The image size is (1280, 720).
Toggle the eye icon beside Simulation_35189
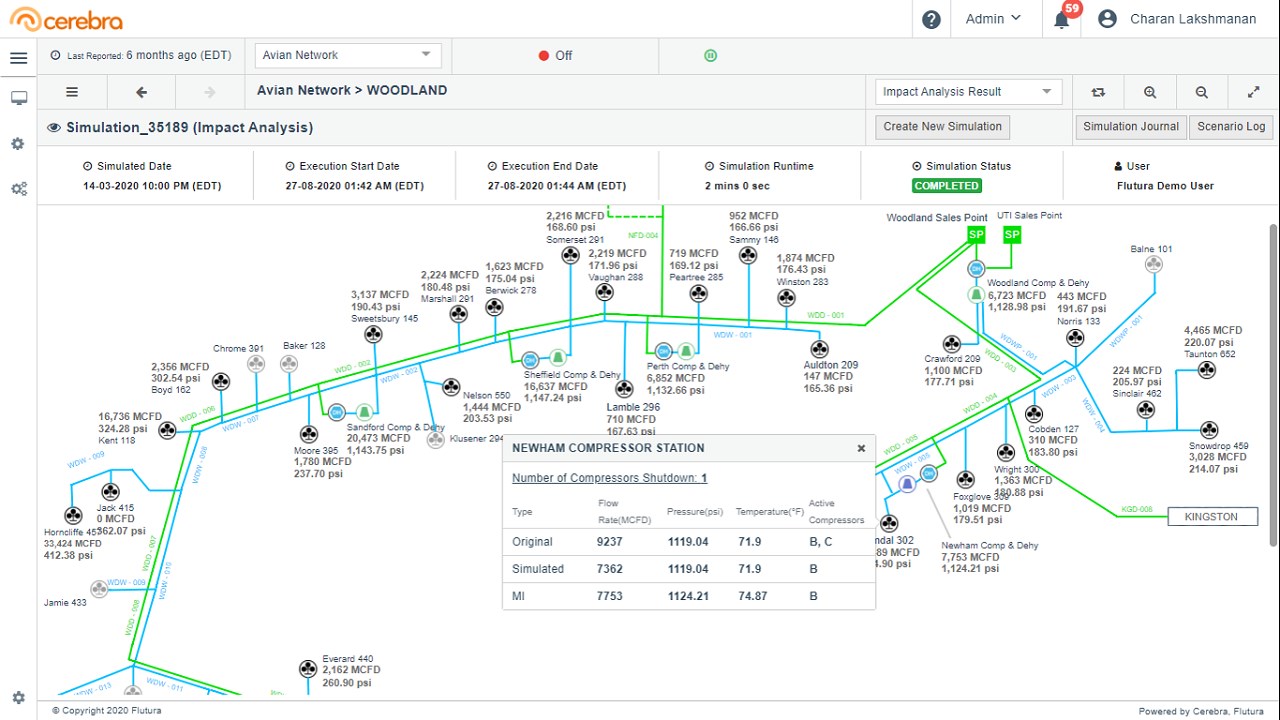54,127
